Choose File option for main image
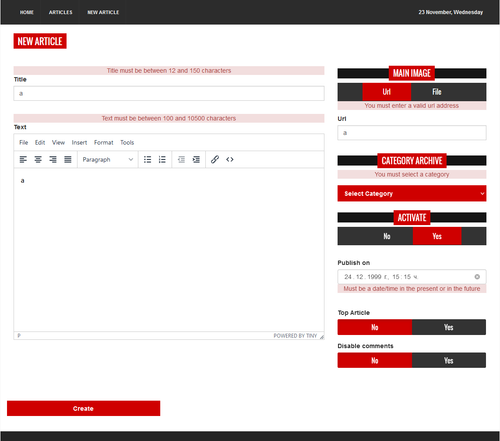The image size is (500, 441). click(437, 92)
